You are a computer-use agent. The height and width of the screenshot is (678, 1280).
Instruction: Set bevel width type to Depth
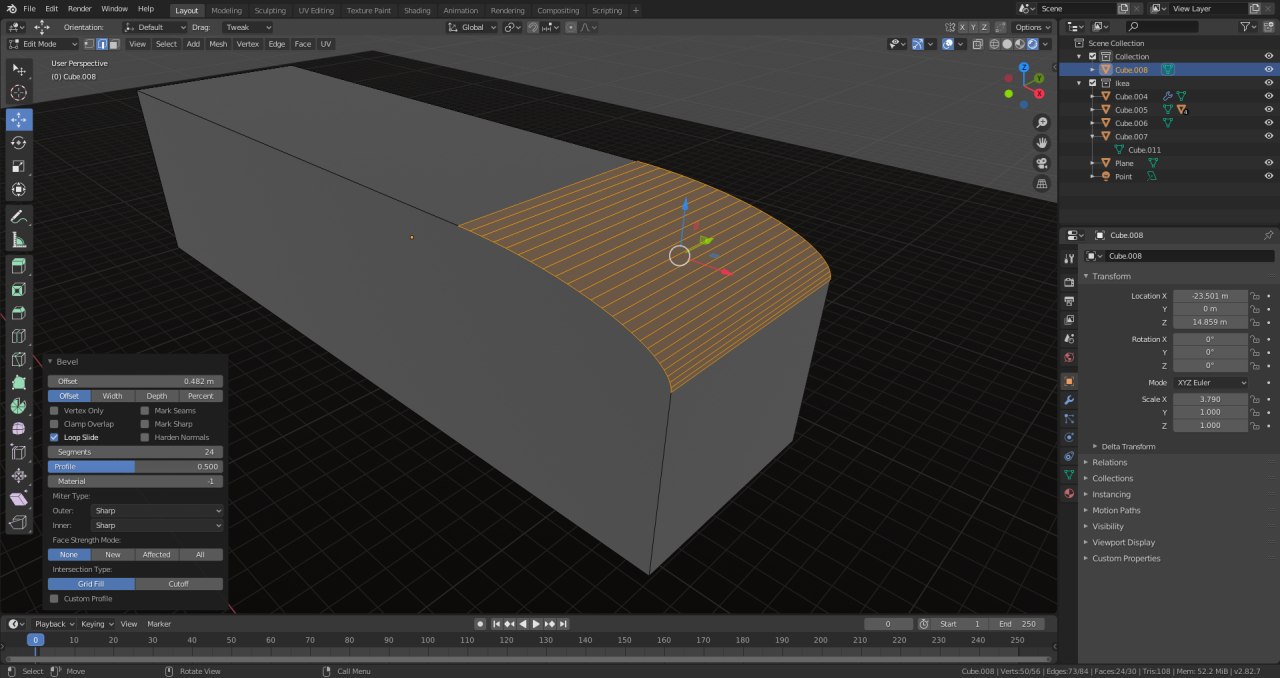pos(157,396)
